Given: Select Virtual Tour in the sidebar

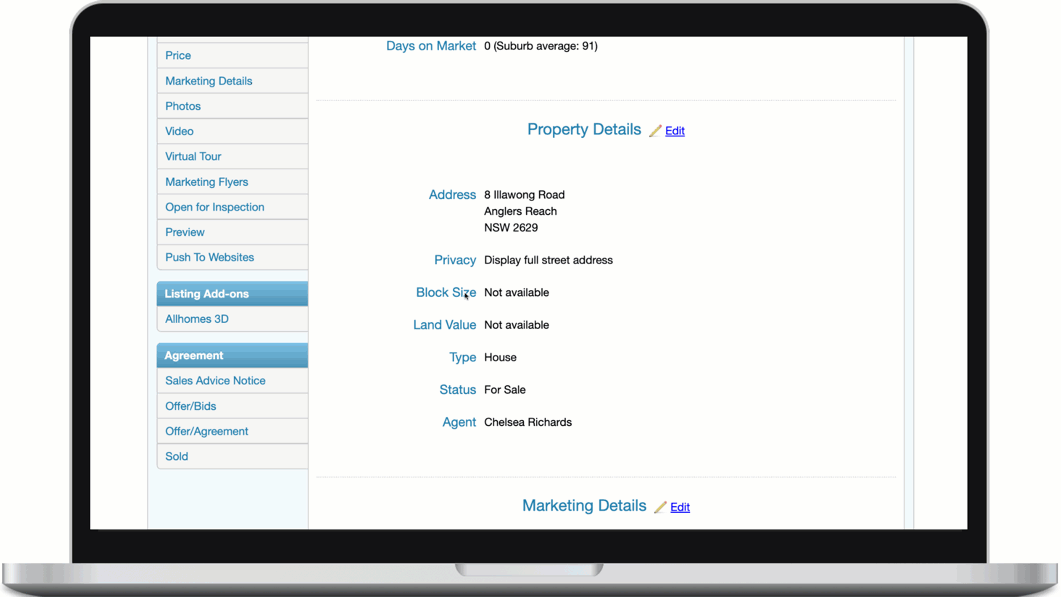Looking at the screenshot, I should coord(193,156).
